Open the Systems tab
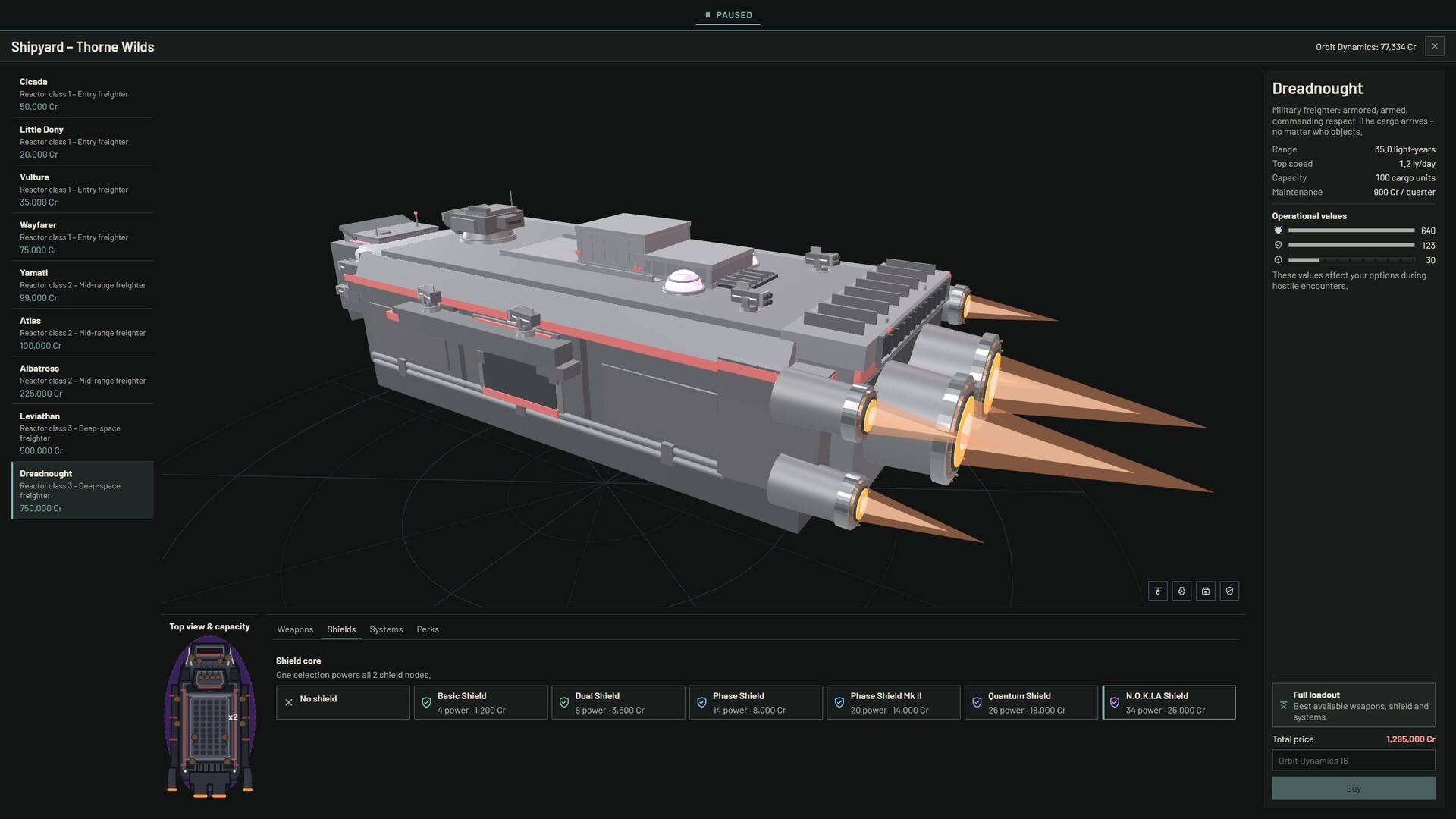Image resolution: width=1456 pixels, height=819 pixels. [386, 629]
